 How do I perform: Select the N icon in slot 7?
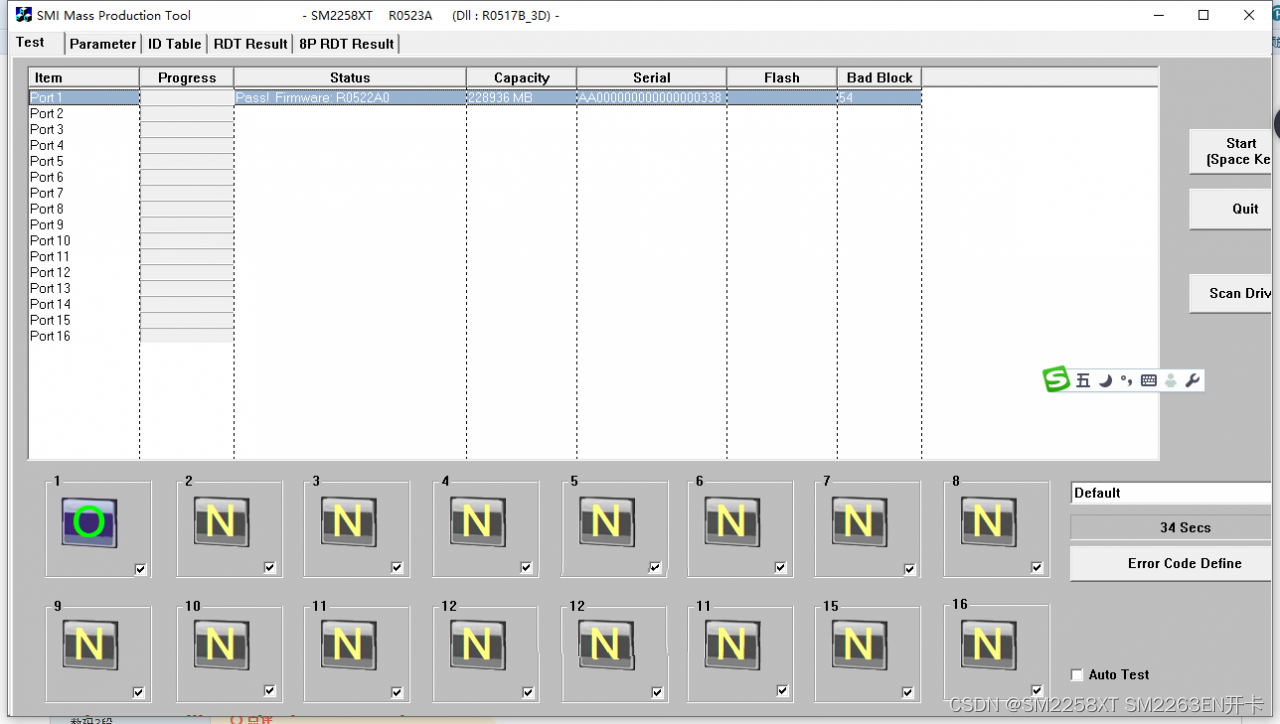tap(859, 522)
